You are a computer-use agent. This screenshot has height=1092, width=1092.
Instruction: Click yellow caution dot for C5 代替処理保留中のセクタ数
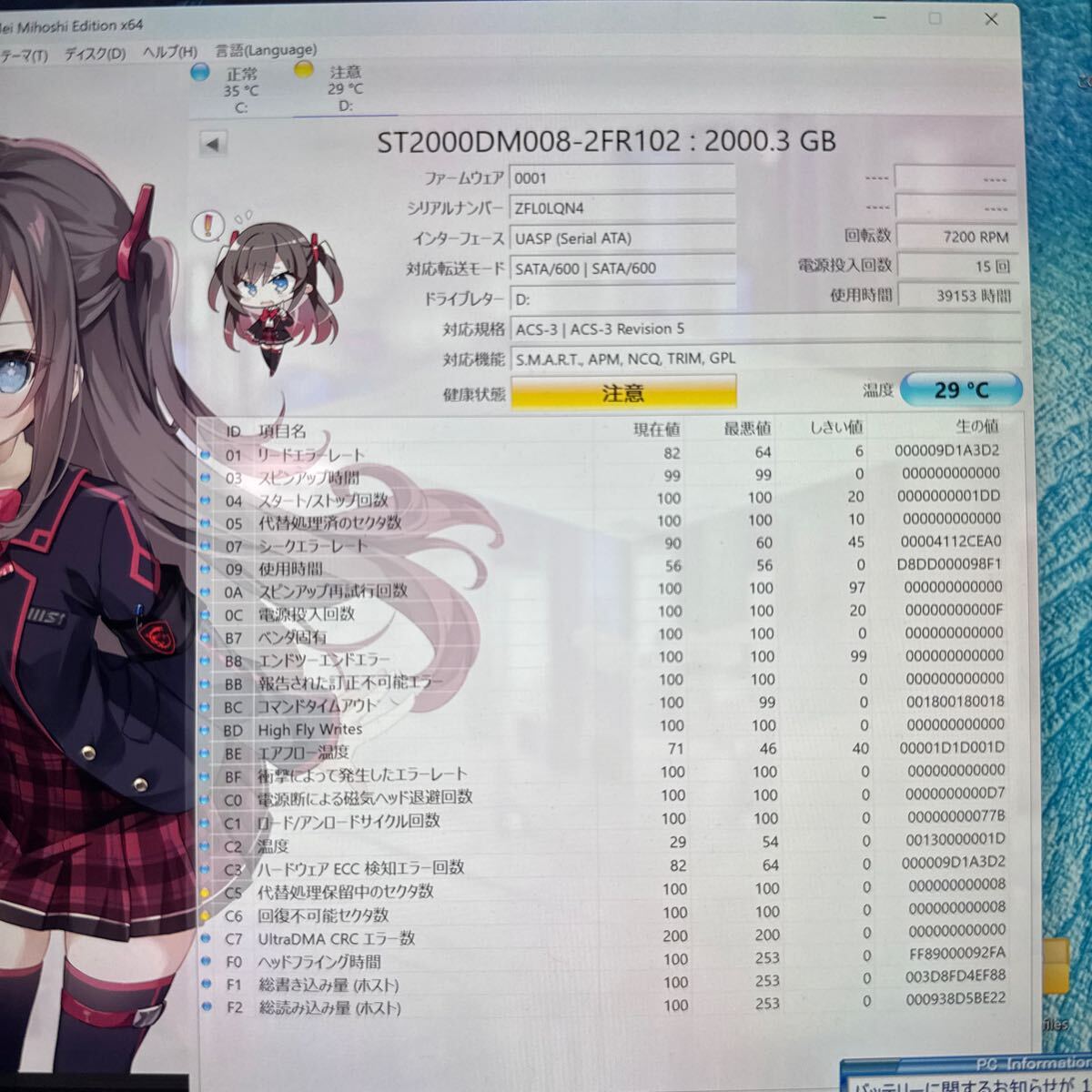(205, 893)
